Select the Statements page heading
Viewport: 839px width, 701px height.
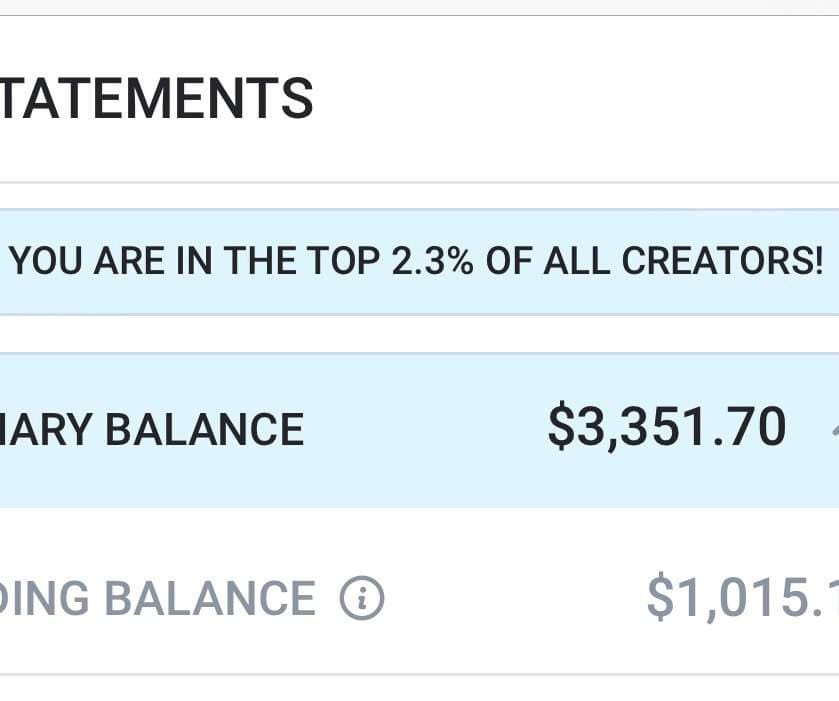156,98
